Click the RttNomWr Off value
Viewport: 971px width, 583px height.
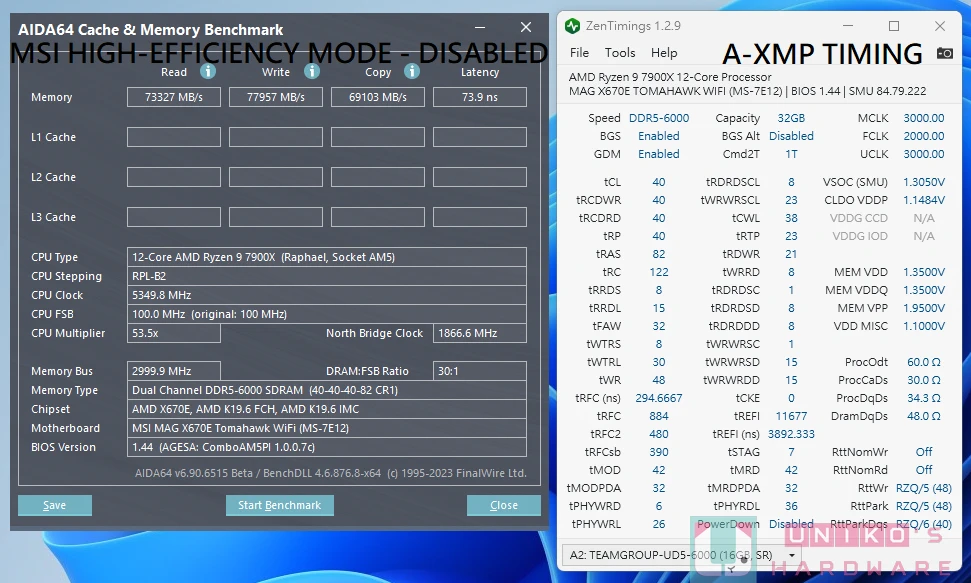(x=924, y=452)
